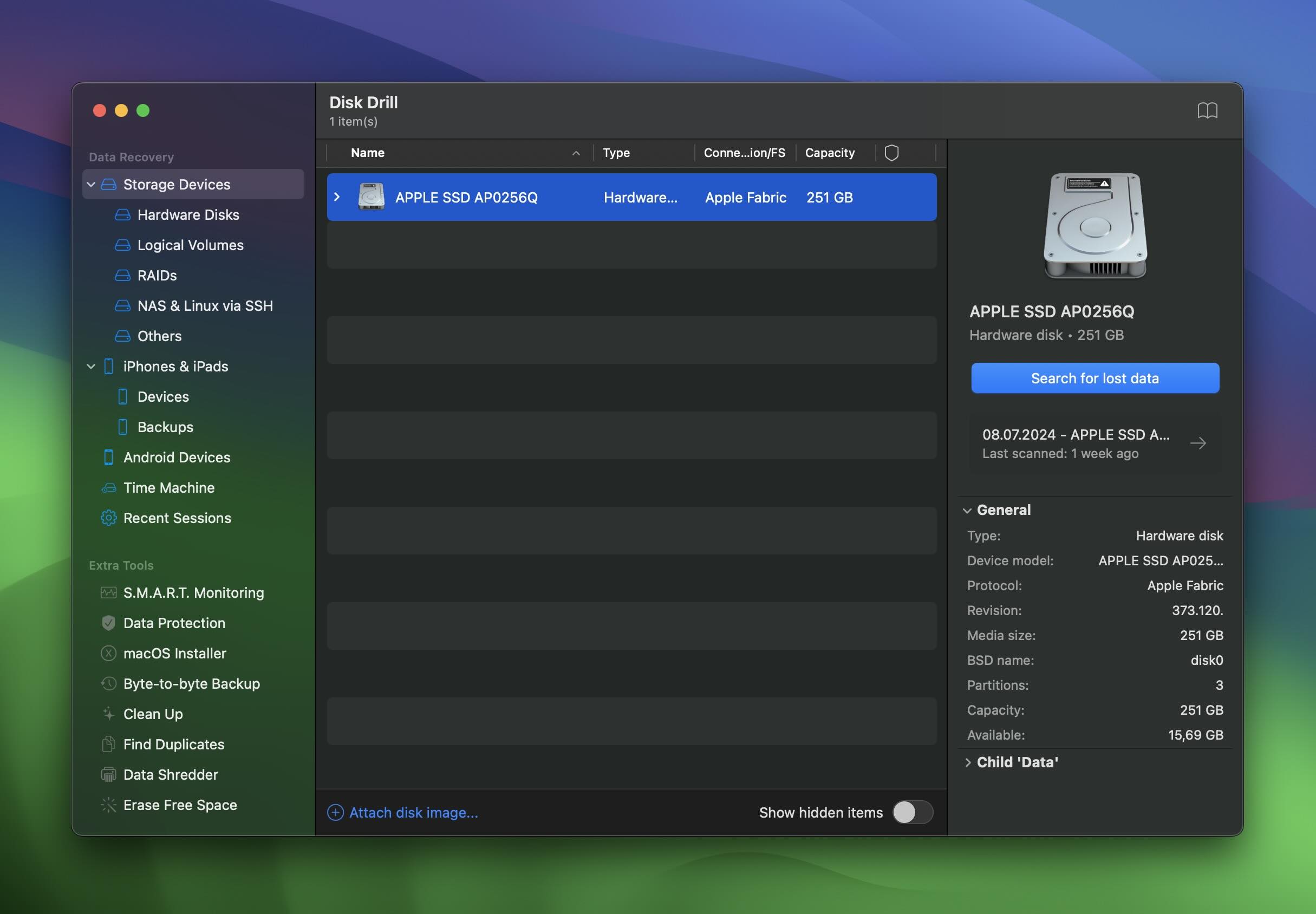
Task: Click the yellow minimize window button
Action: [x=121, y=110]
